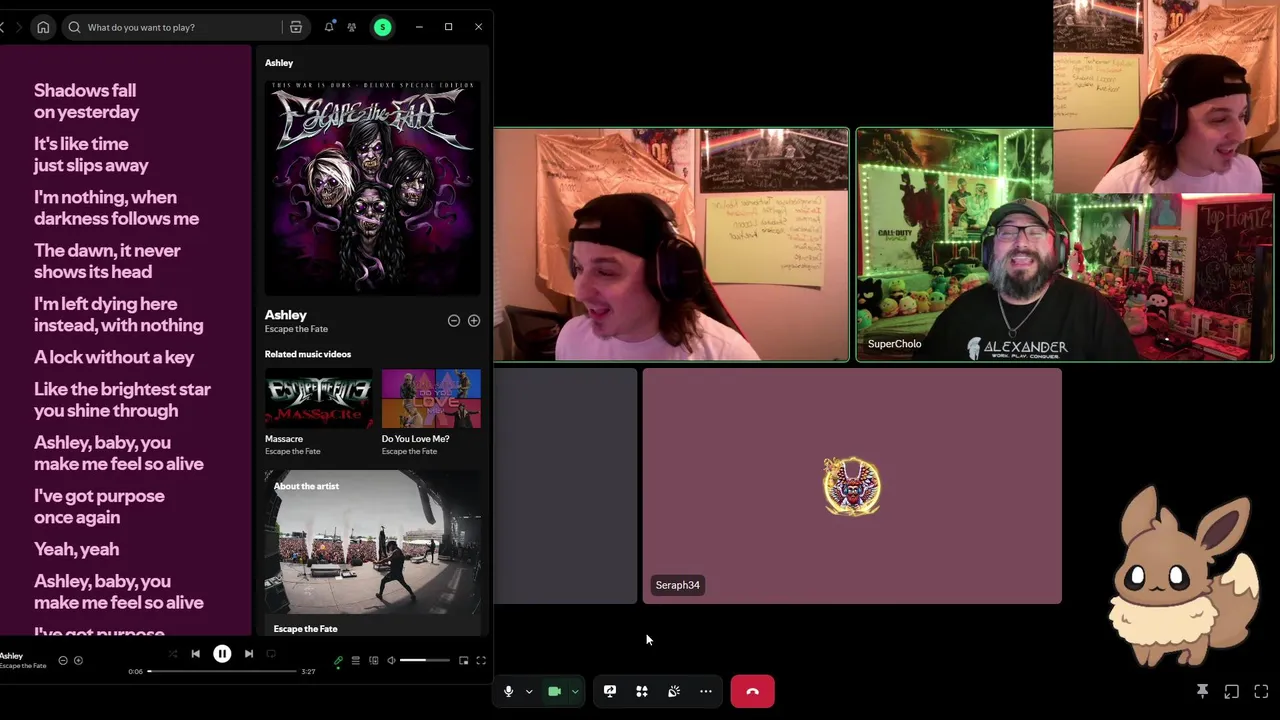Select the Seraph34 participant tile

[x=852, y=486]
